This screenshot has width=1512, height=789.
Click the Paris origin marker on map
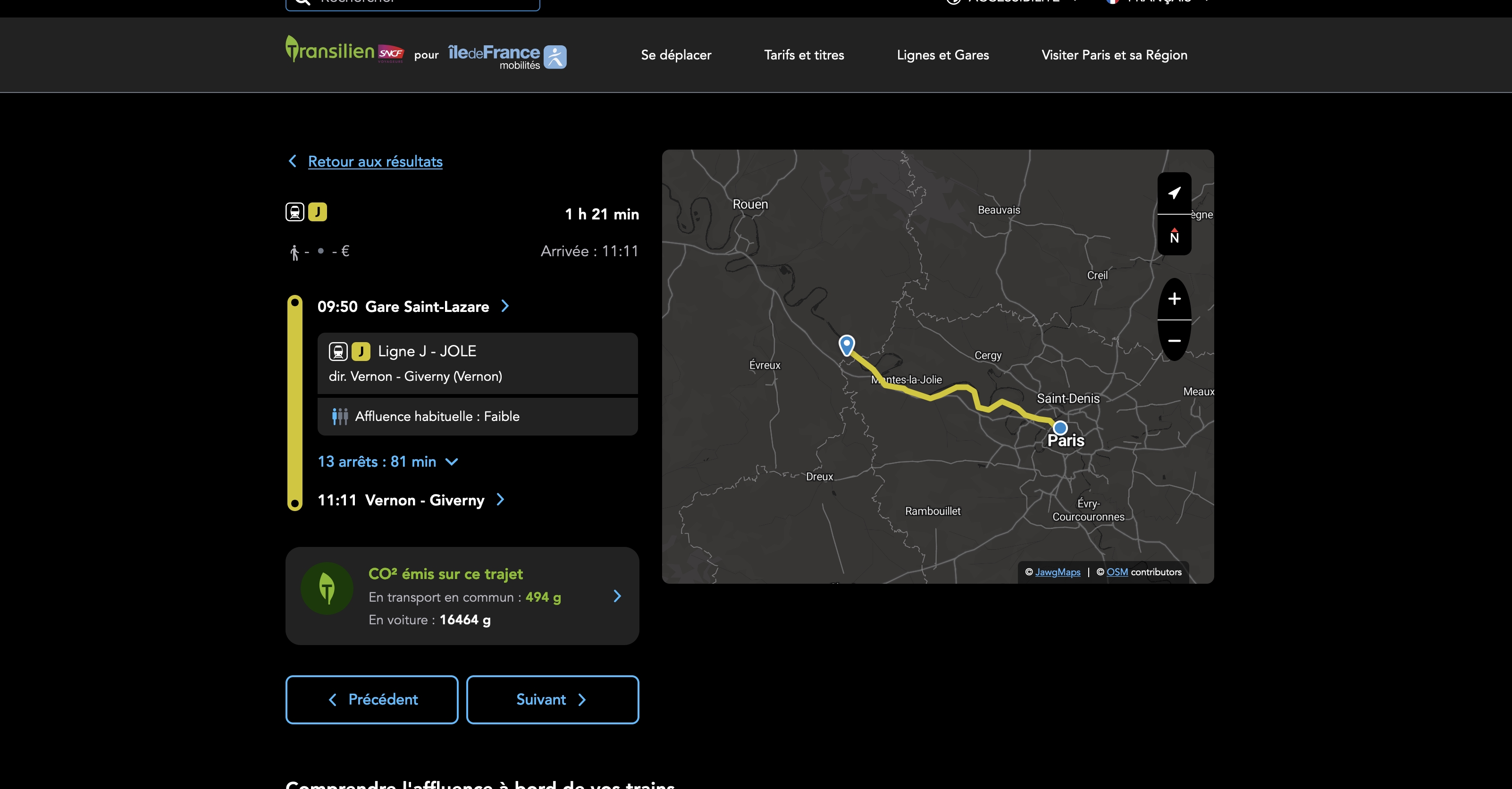click(1060, 428)
